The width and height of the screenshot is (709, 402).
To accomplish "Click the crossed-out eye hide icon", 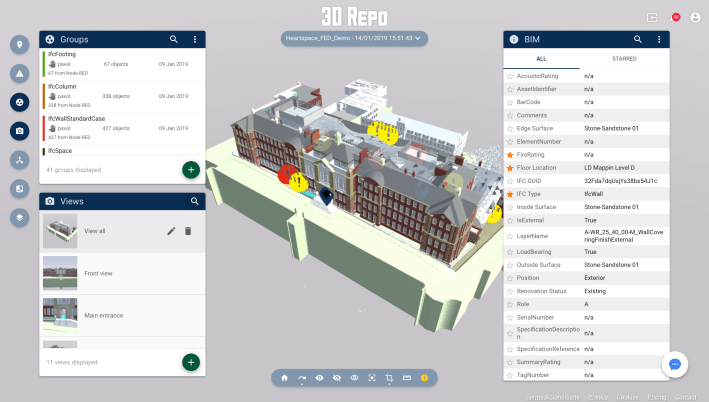I will click(337, 378).
